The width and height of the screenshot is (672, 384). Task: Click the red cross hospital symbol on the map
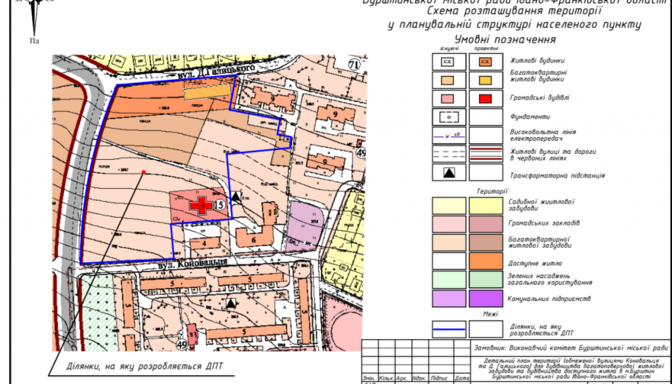tap(201, 206)
